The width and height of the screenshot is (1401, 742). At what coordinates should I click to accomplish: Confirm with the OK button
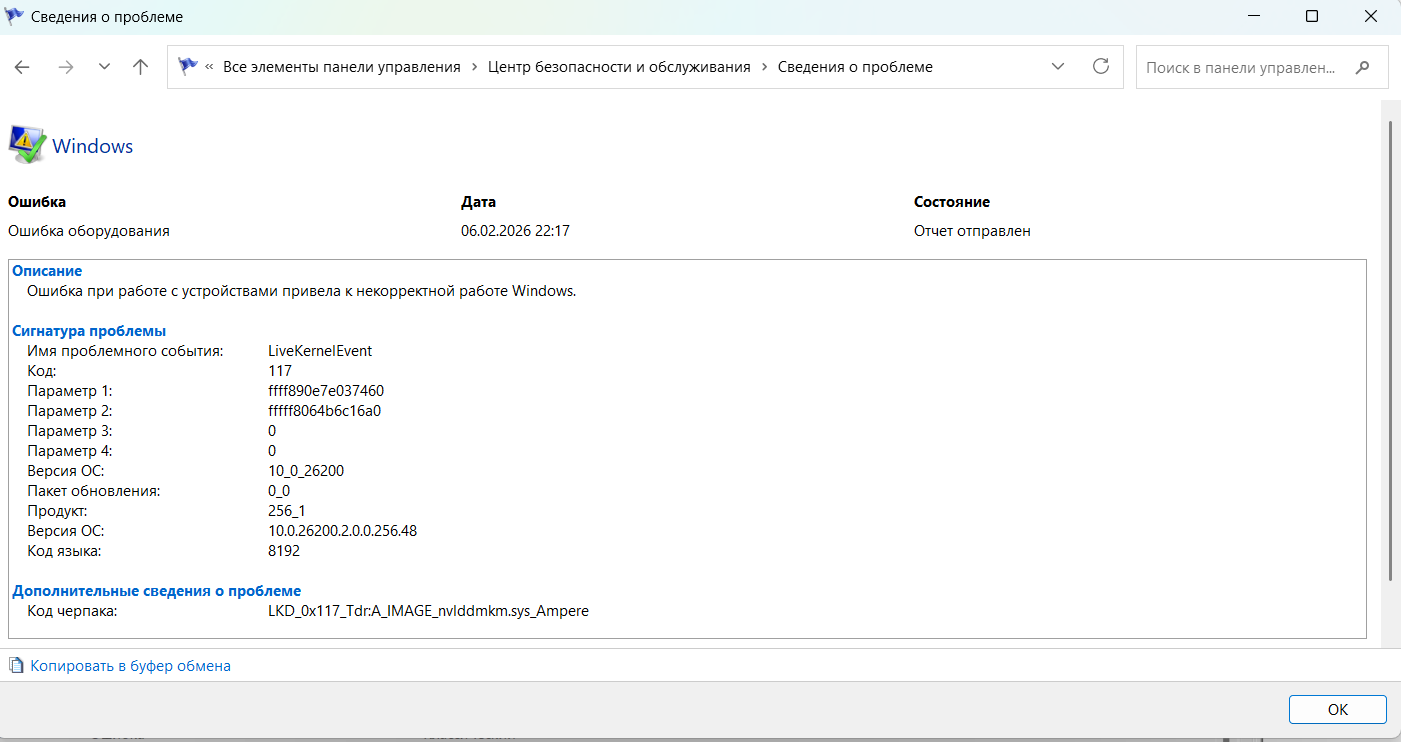point(1338,709)
